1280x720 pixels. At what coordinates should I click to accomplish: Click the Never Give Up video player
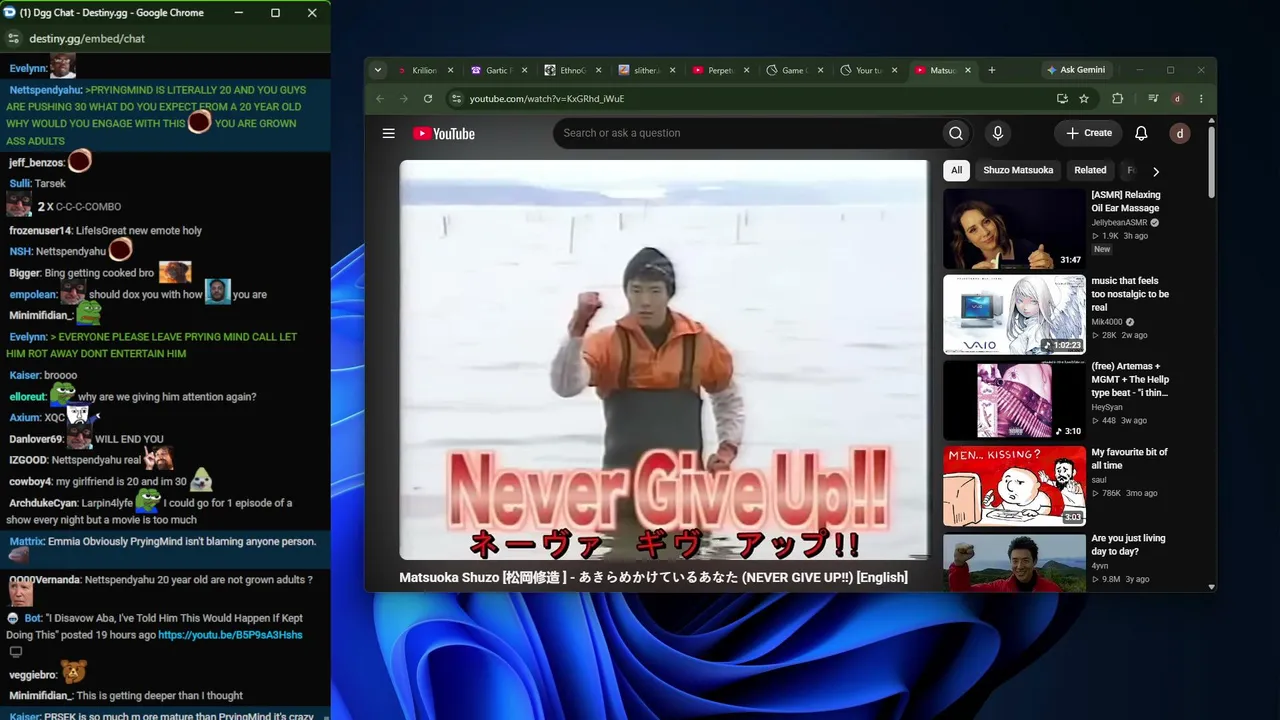coord(664,360)
